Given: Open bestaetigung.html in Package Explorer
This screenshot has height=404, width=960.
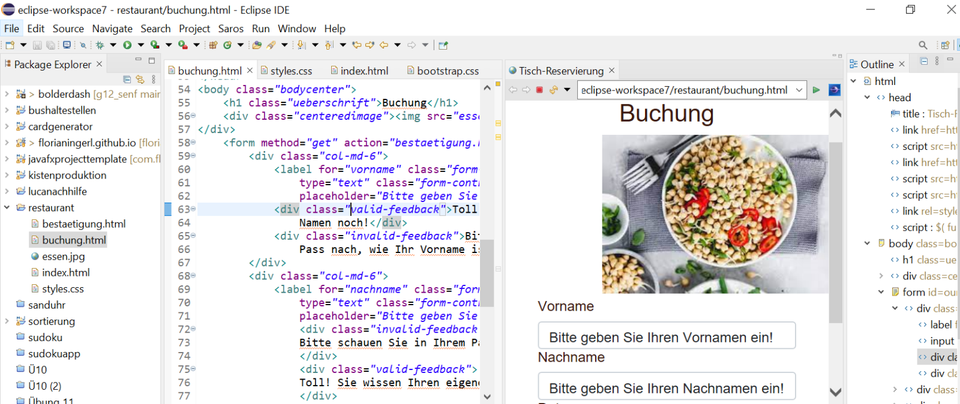Looking at the screenshot, I should tap(78, 223).
